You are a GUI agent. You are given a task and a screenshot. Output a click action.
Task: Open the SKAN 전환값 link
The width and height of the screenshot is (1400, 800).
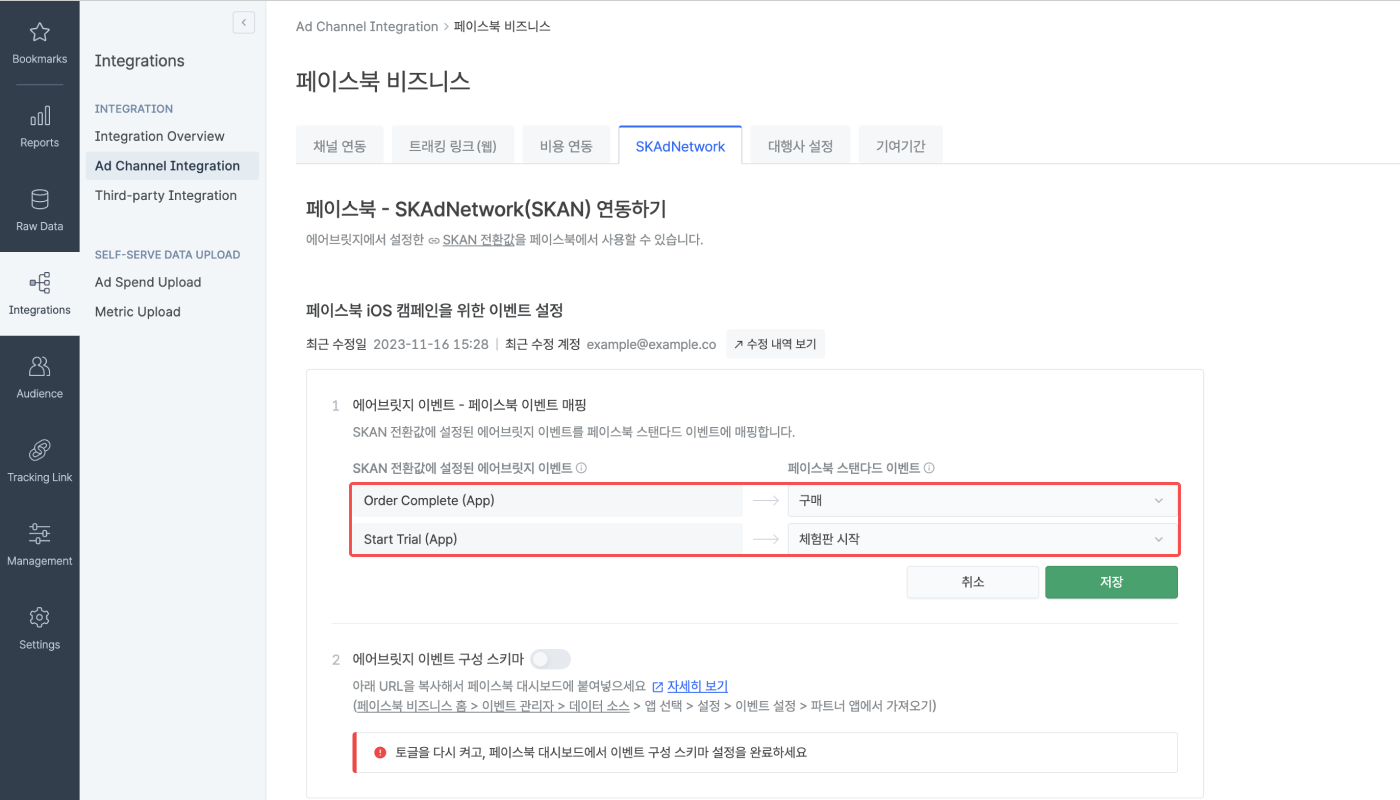[x=478, y=240]
